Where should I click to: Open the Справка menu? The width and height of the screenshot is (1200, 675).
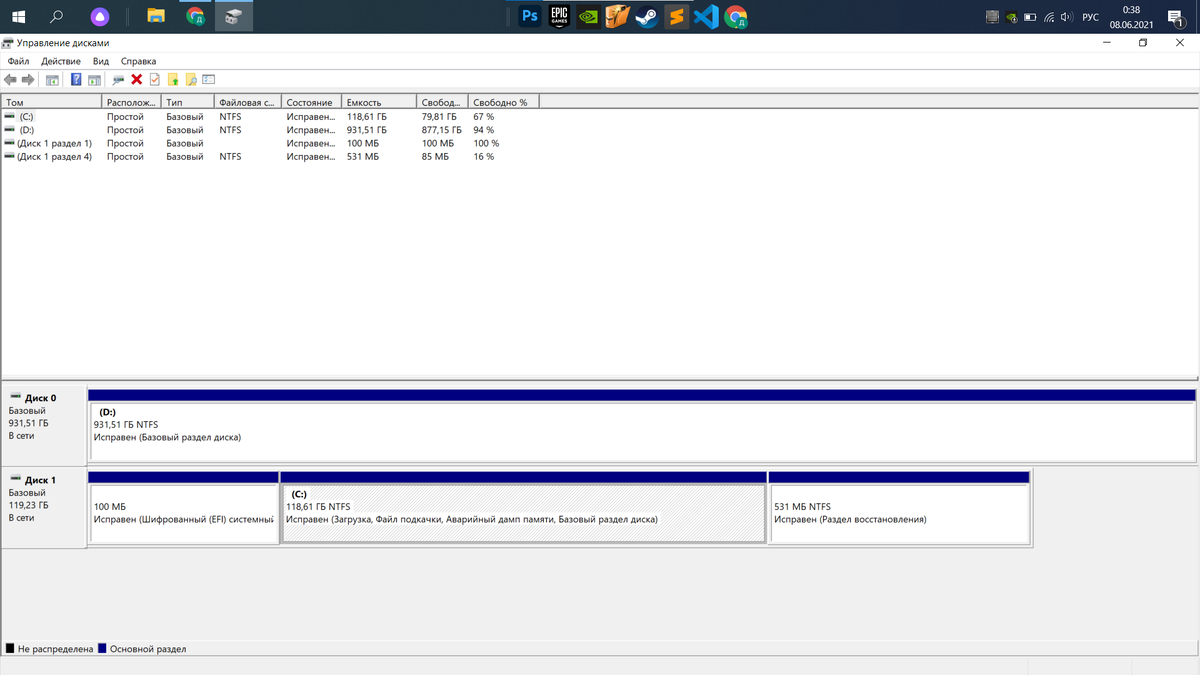pos(138,61)
